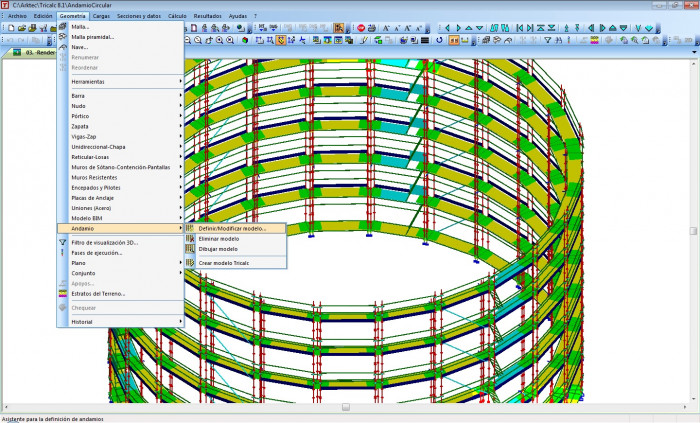Click the teal right arrow navigation icon
The height and width of the screenshot is (423, 700).
tap(458, 28)
